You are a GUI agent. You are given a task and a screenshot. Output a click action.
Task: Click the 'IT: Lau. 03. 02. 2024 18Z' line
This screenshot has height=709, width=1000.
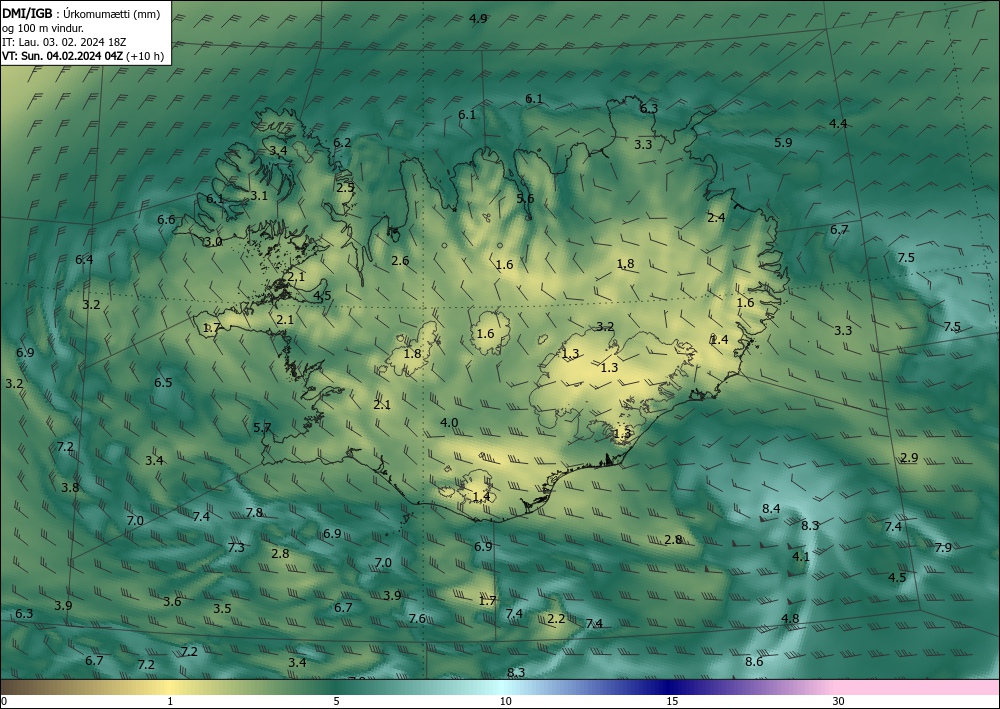pos(64,42)
